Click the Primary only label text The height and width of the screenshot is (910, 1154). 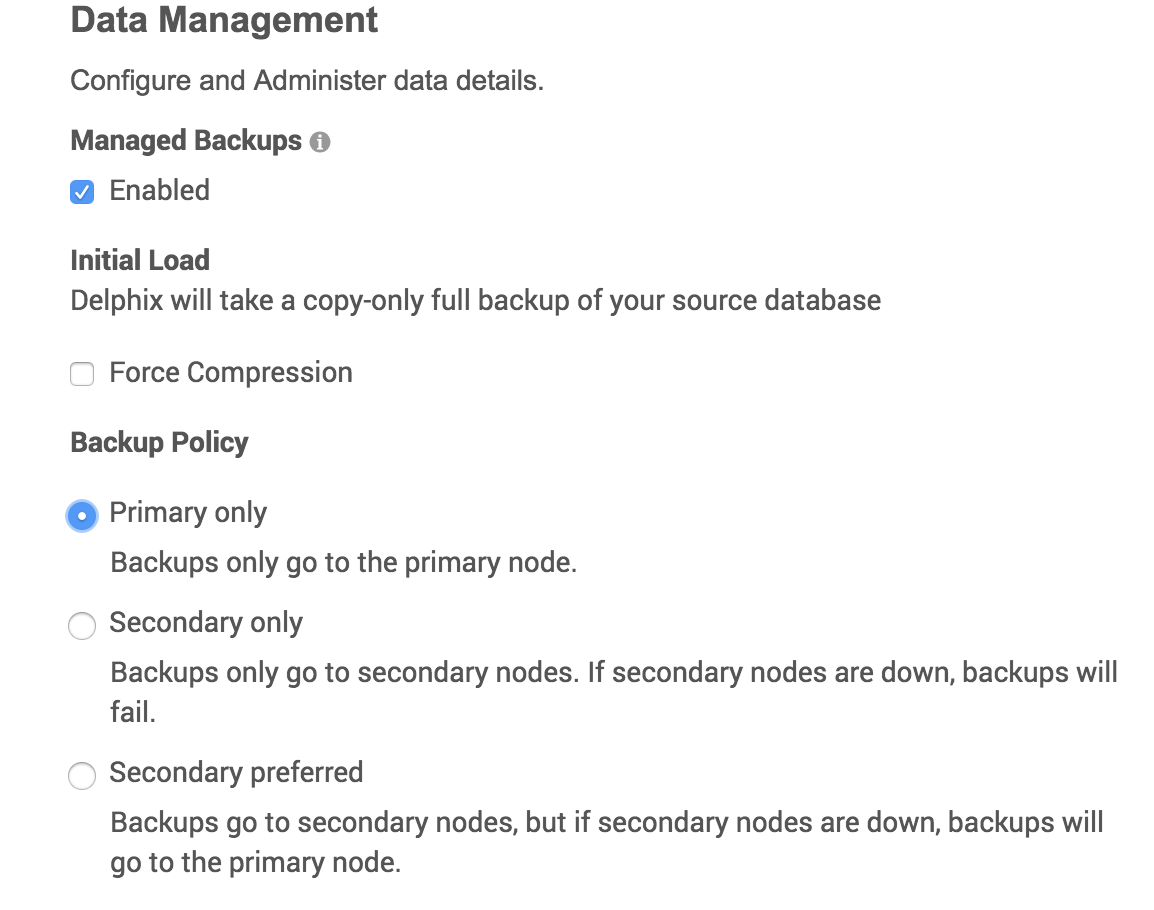point(188,512)
